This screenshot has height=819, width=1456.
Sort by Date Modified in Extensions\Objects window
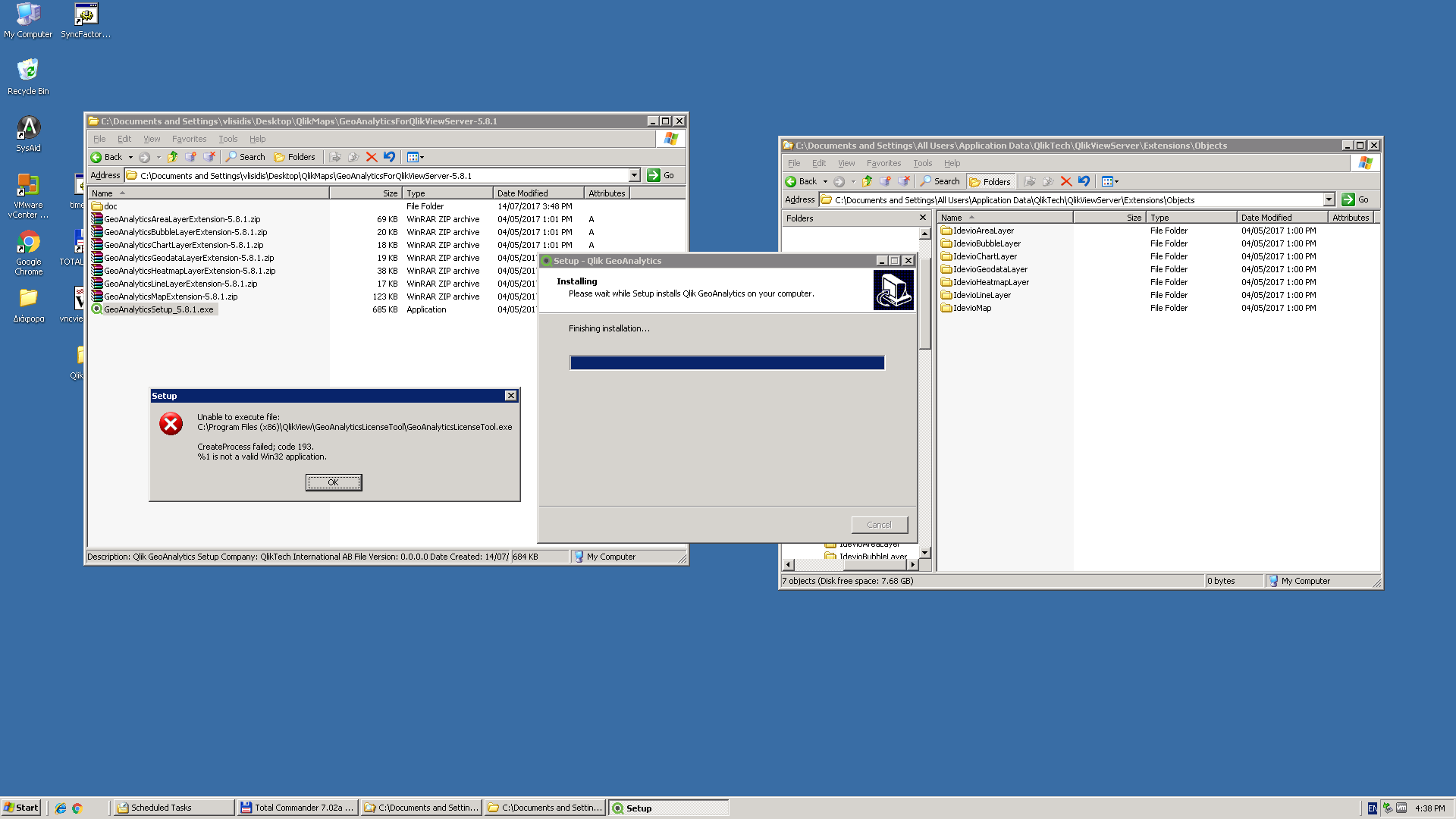click(1282, 218)
